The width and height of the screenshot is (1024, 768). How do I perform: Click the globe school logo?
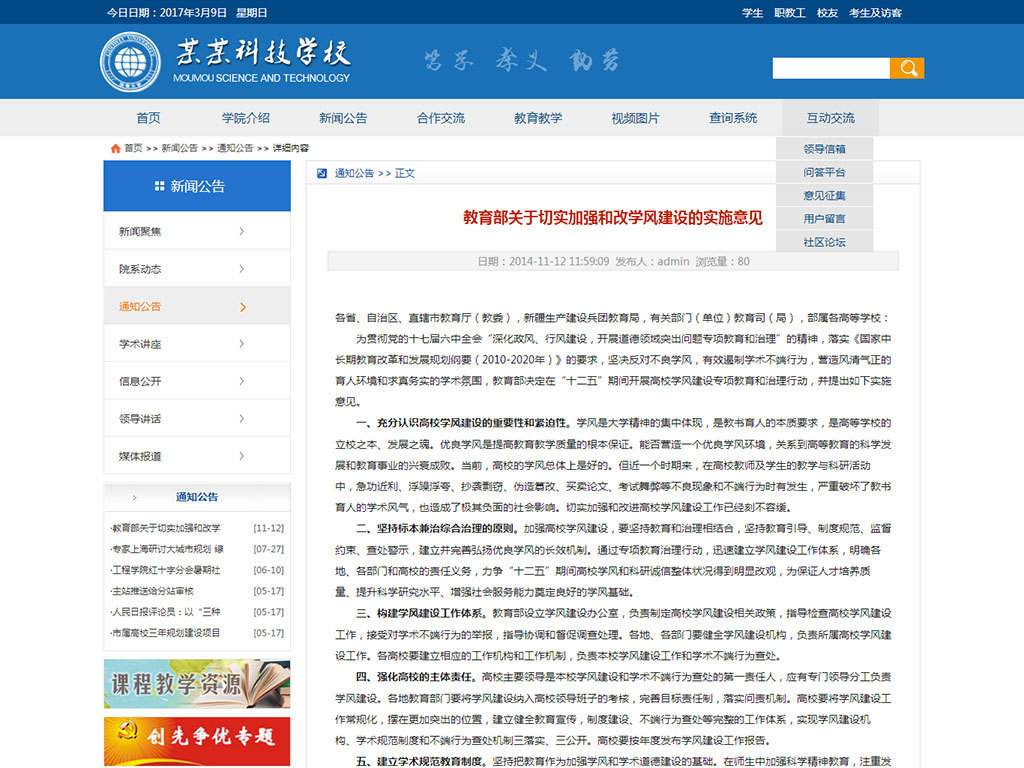point(130,62)
